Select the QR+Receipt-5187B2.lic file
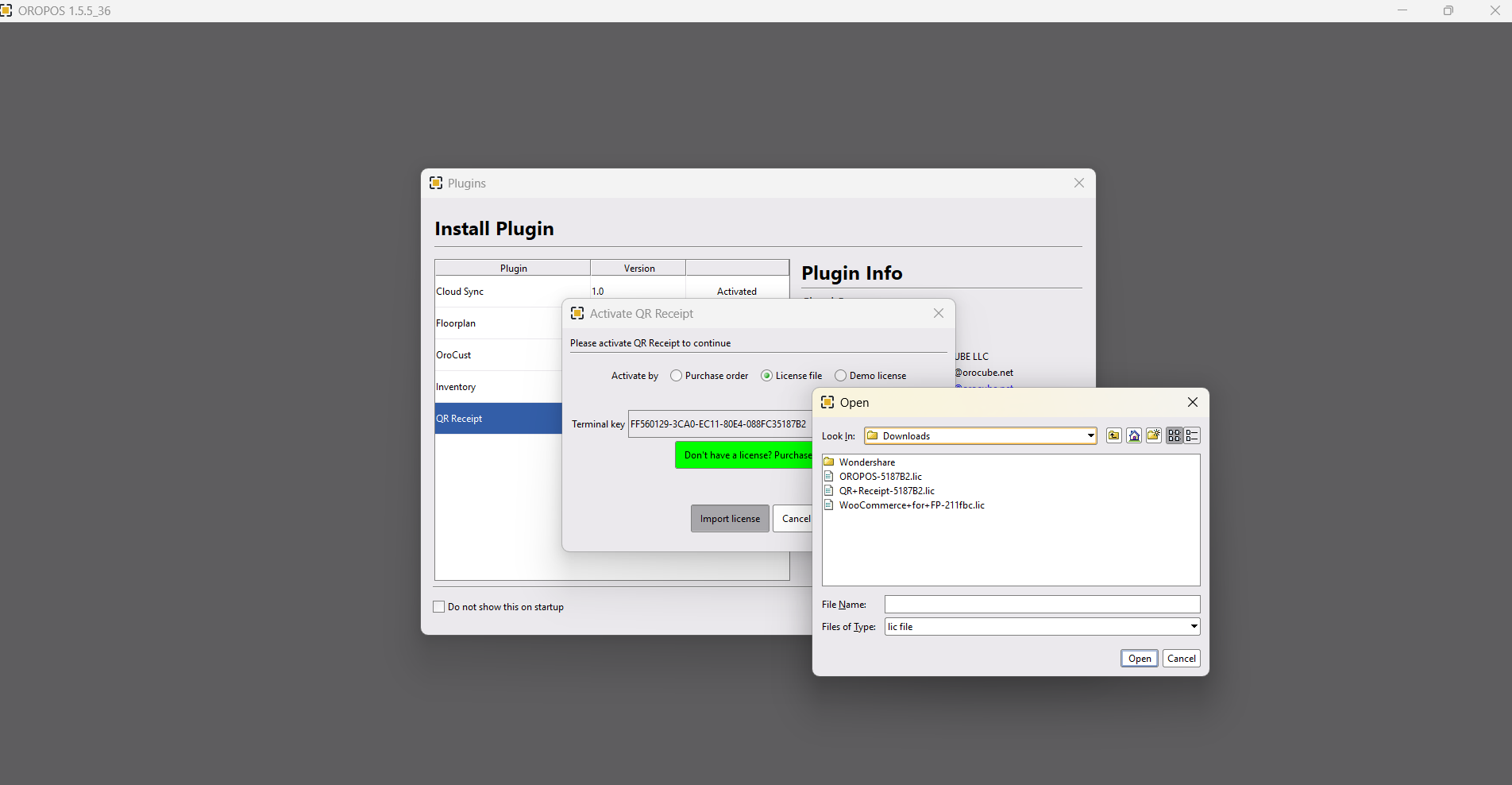1512x785 pixels. (886, 491)
